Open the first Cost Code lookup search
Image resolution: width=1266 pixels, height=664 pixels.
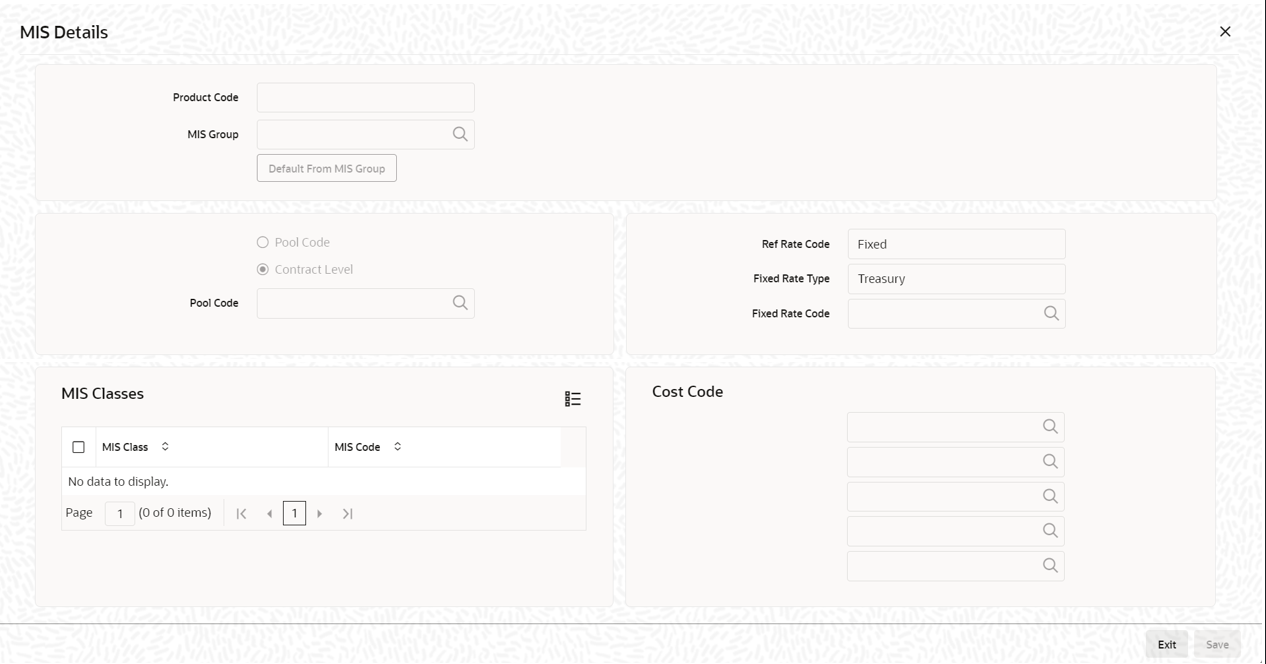(1050, 426)
